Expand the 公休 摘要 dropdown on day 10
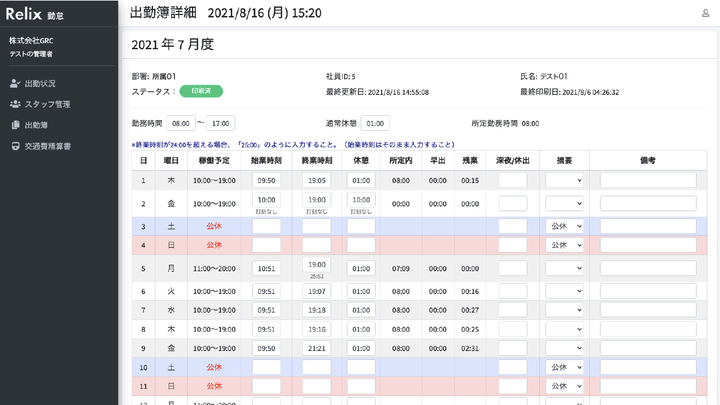Image resolution: width=720 pixels, height=405 pixels. (x=564, y=367)
